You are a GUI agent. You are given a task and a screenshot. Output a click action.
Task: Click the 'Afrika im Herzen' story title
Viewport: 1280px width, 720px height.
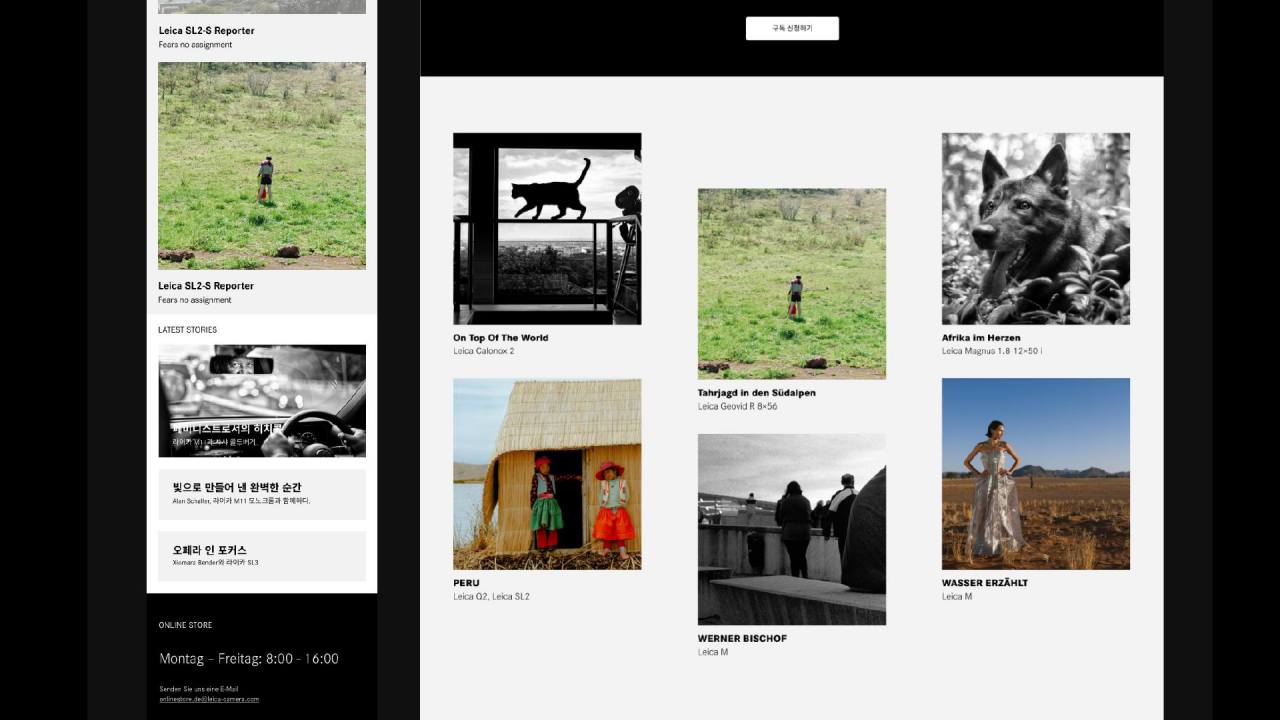tap(981, 338)
